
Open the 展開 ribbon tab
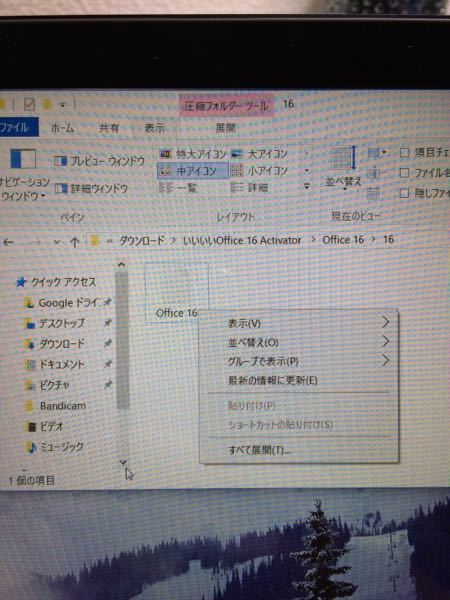225,128
